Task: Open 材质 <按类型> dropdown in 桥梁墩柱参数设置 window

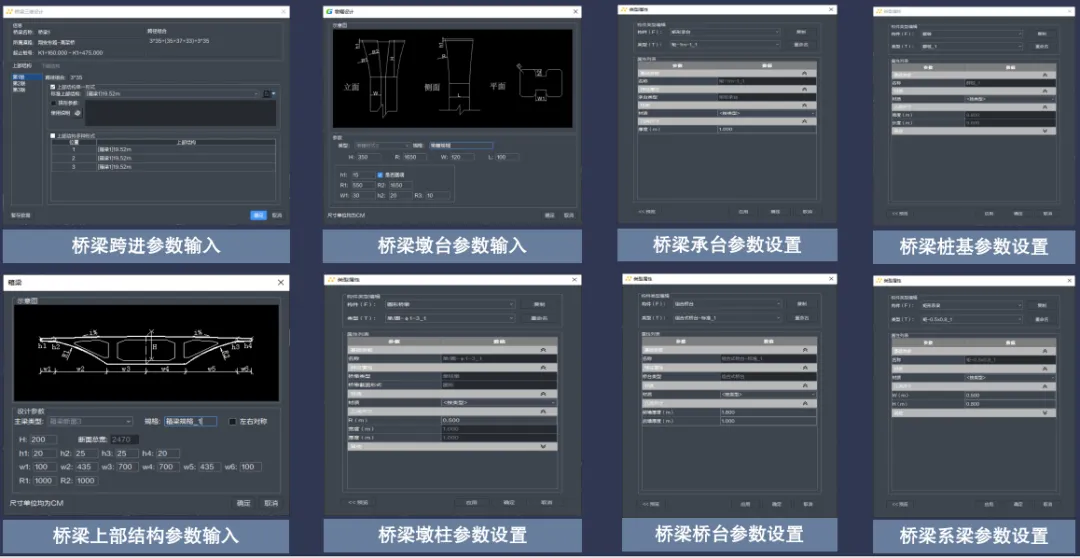Action: 499,402
